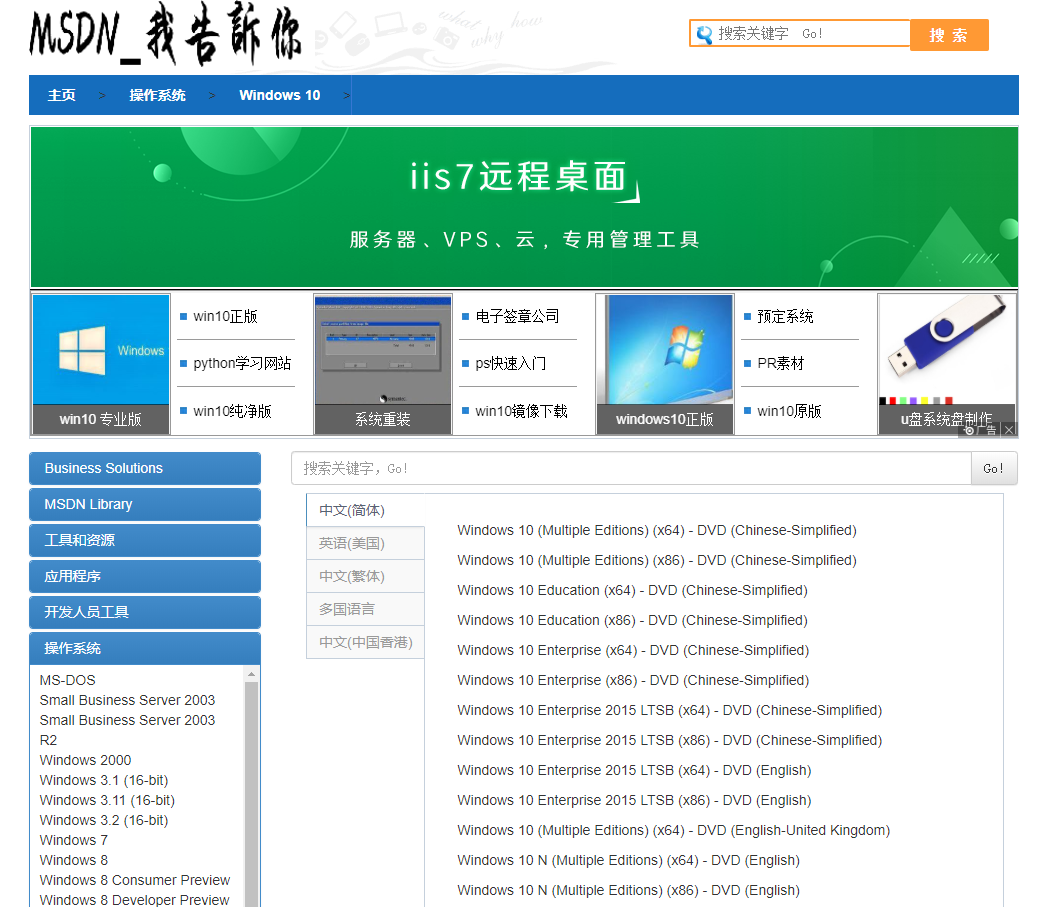Click the orange 搜索 button
This screenshot has height=907, width=1041.
pyautogui.click(x=949, y=35)
